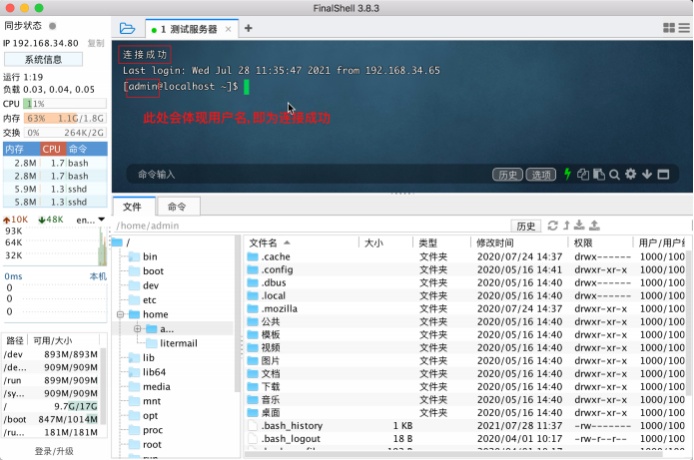Open the connection manager folder icon

(127, 29)
